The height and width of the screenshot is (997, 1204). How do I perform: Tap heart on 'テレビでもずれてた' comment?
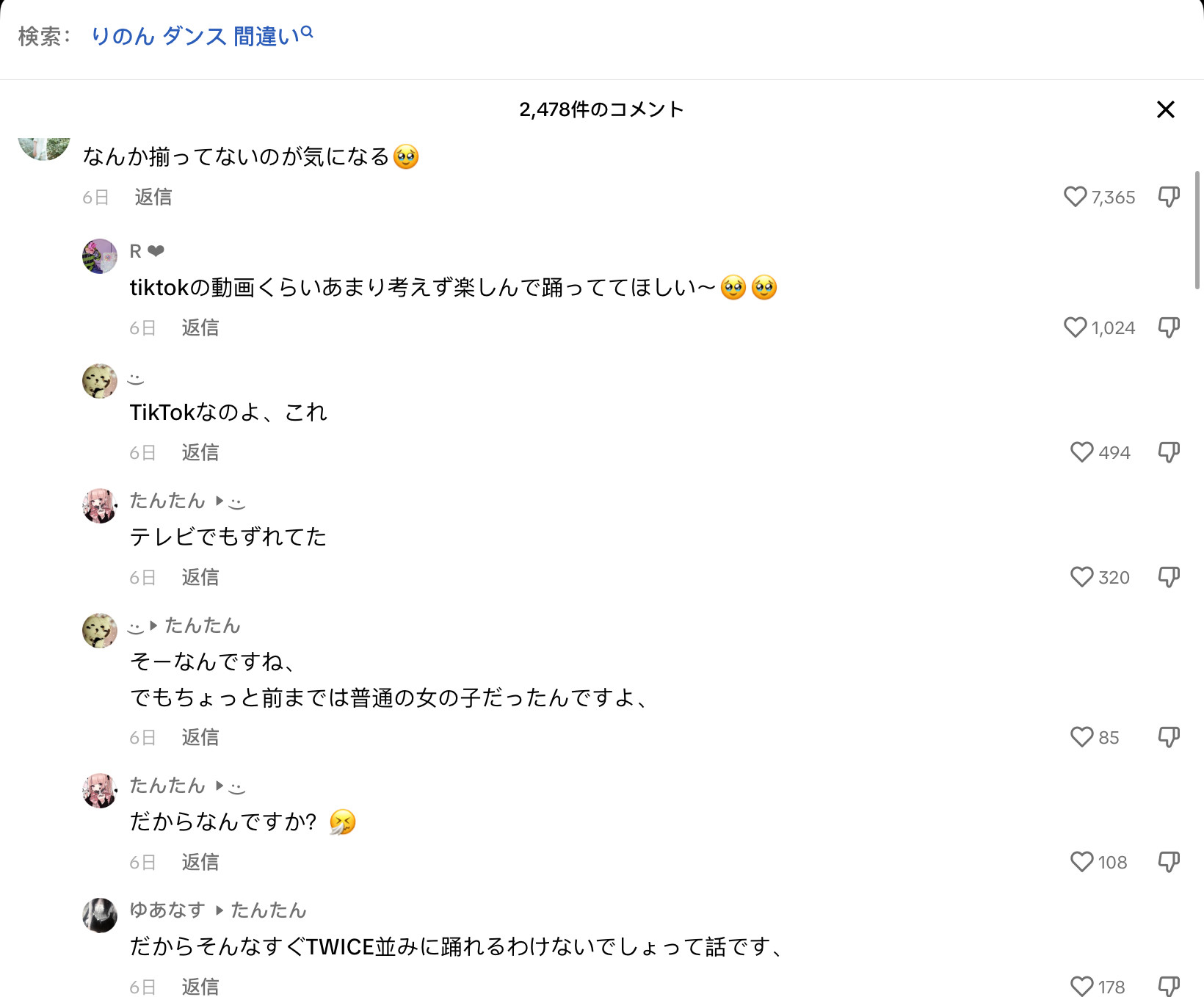click(x=1081, y=577)
